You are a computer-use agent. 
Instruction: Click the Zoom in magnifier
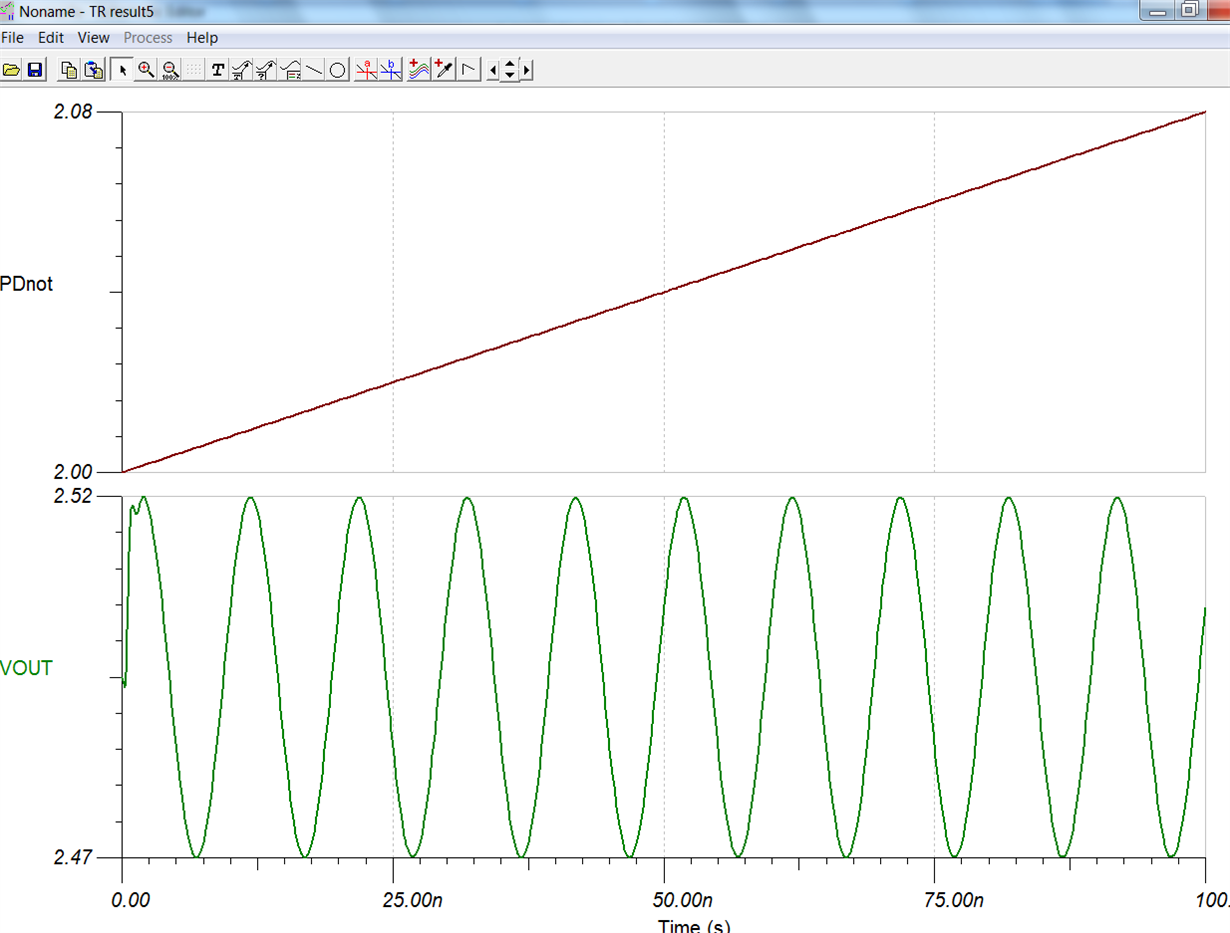pos(146,70)
